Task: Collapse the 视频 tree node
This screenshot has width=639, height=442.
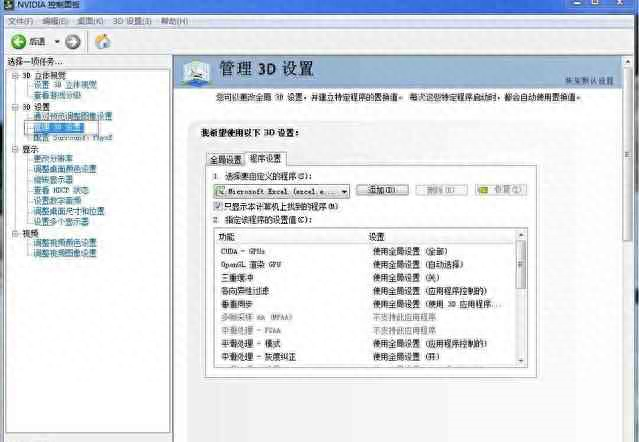Action: click(x=14, y=233)
